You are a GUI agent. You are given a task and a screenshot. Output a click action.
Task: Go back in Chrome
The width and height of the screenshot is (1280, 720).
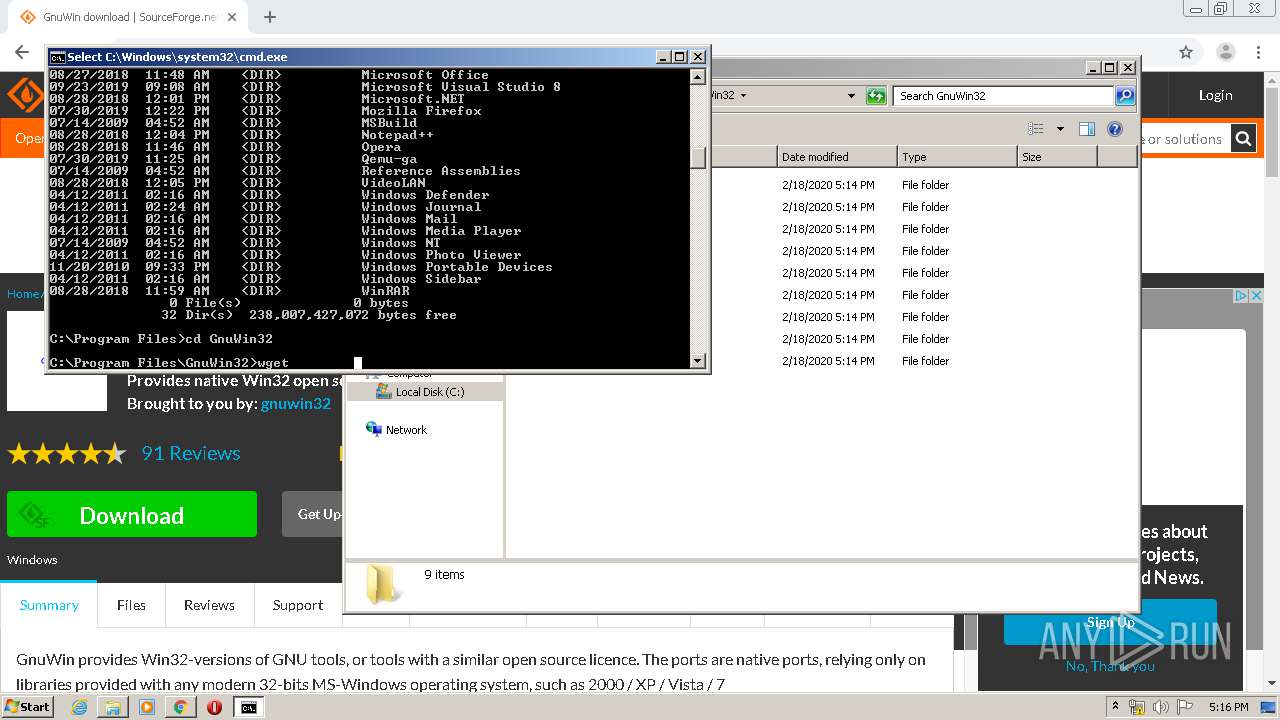[22, 52]
